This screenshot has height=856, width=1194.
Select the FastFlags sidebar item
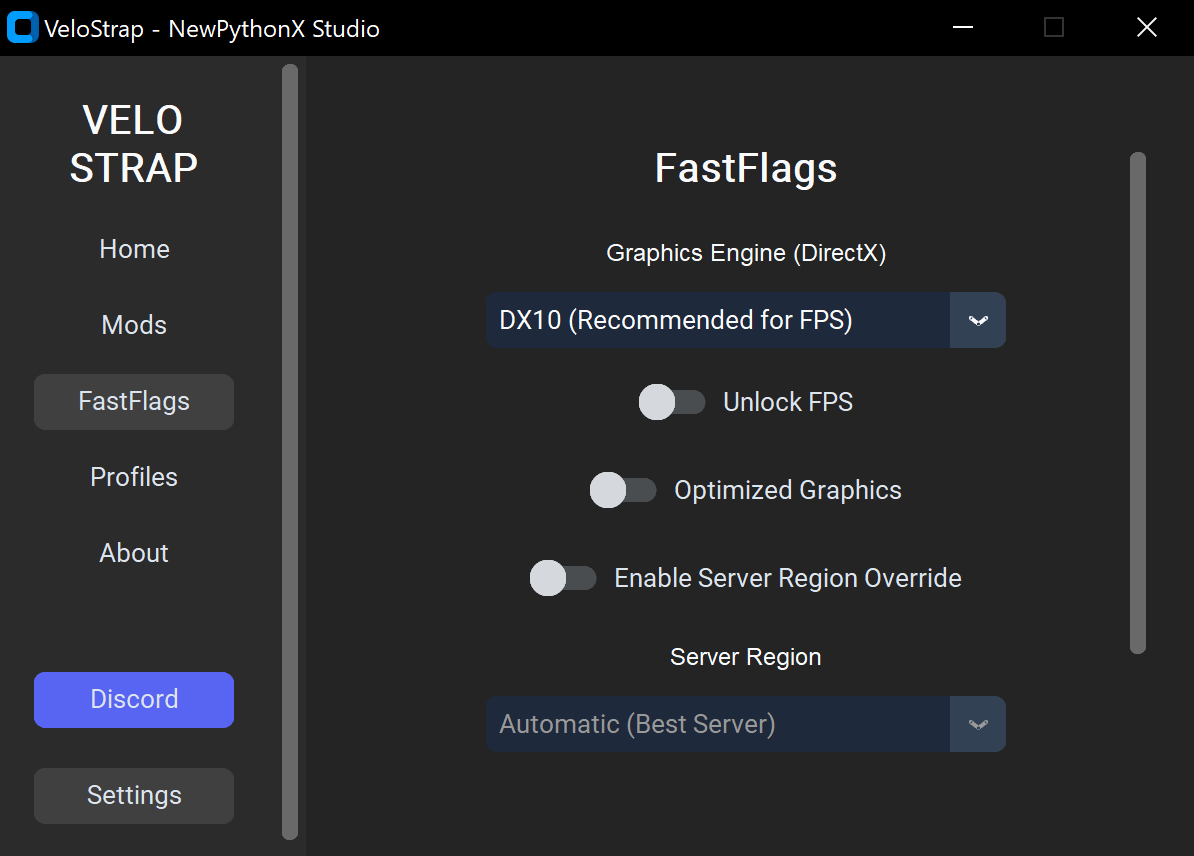tap(134, 402)
